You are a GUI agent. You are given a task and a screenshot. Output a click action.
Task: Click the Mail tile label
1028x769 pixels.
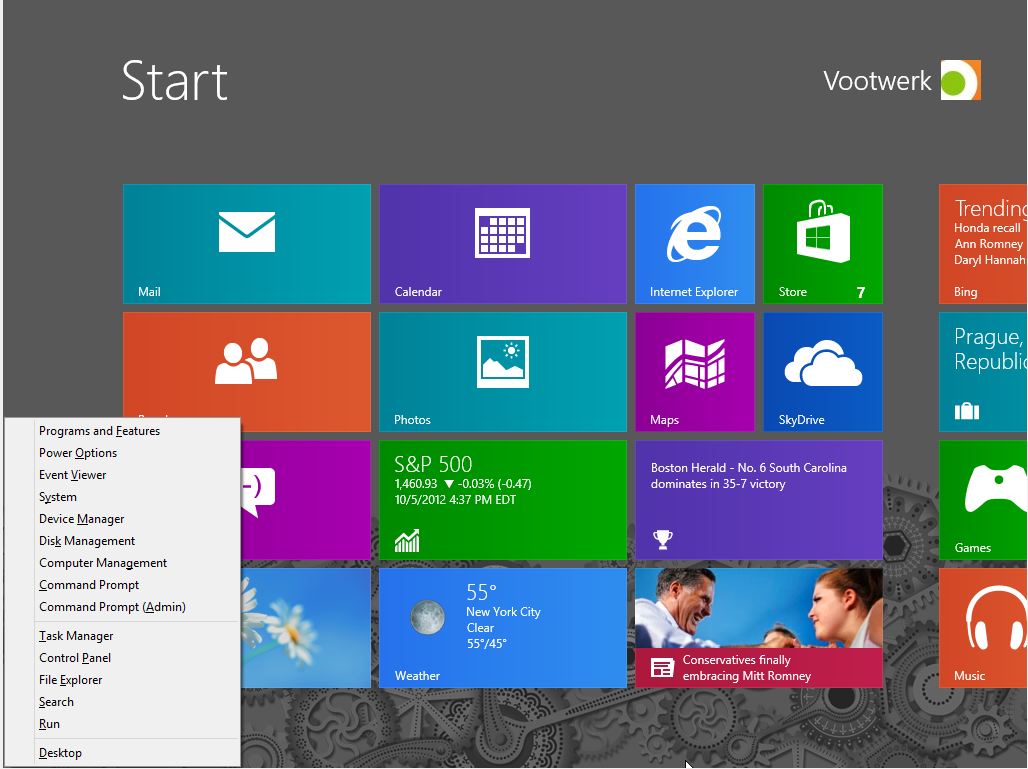[149, 292]
